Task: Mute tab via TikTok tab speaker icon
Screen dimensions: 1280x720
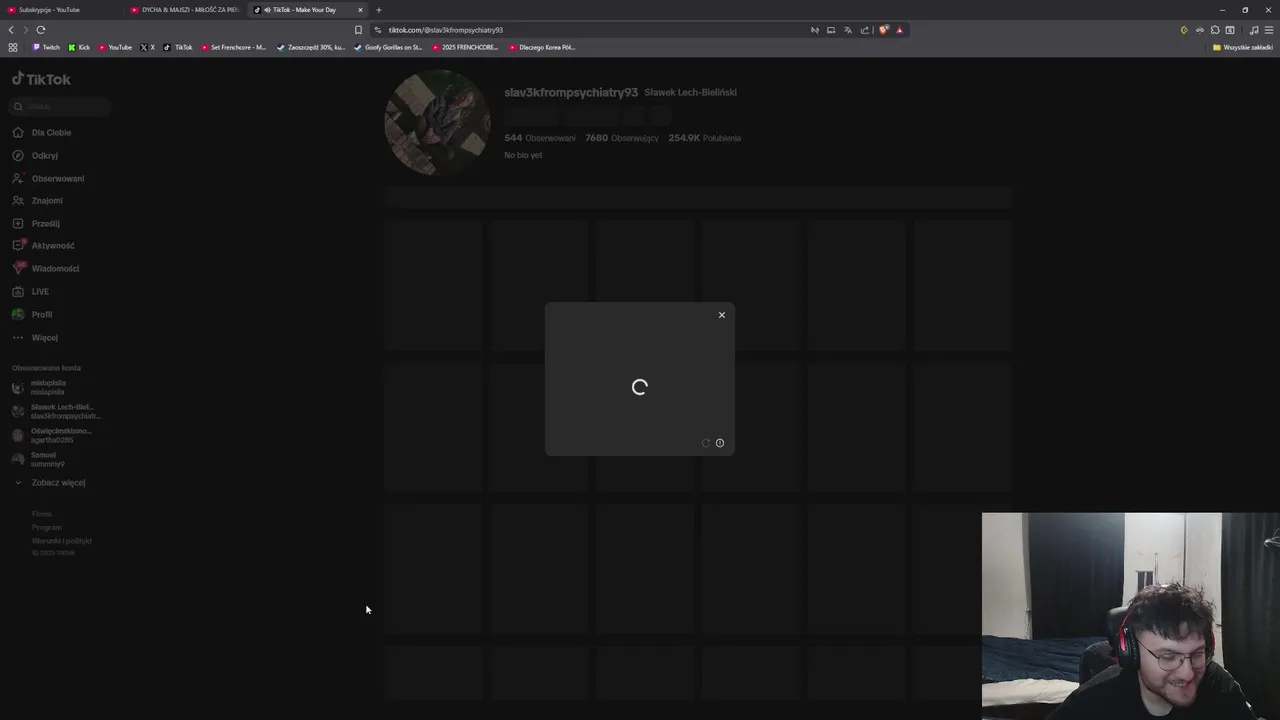Action: 267,10
